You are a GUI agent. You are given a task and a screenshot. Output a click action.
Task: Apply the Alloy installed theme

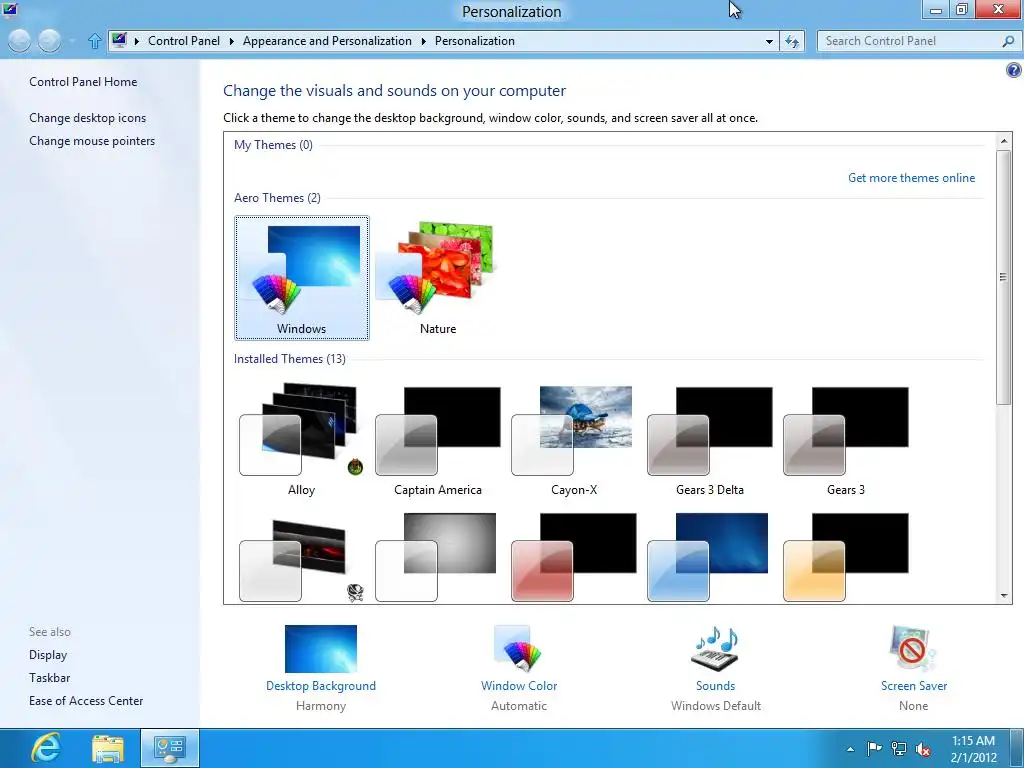[301, 441]
